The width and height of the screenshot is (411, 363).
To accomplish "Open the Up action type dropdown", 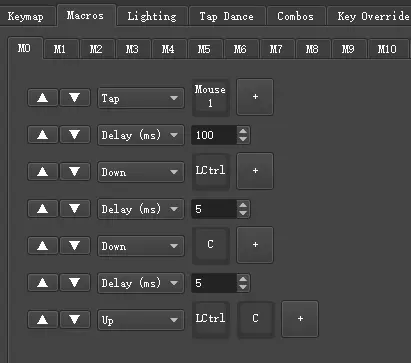I will [x=141, y=320].
